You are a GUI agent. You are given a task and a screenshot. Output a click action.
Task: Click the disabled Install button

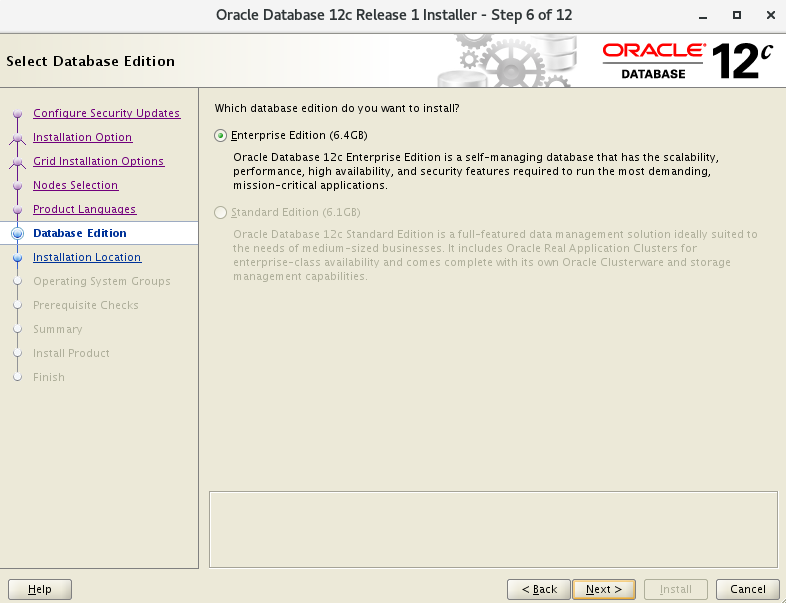pos(676,589)
